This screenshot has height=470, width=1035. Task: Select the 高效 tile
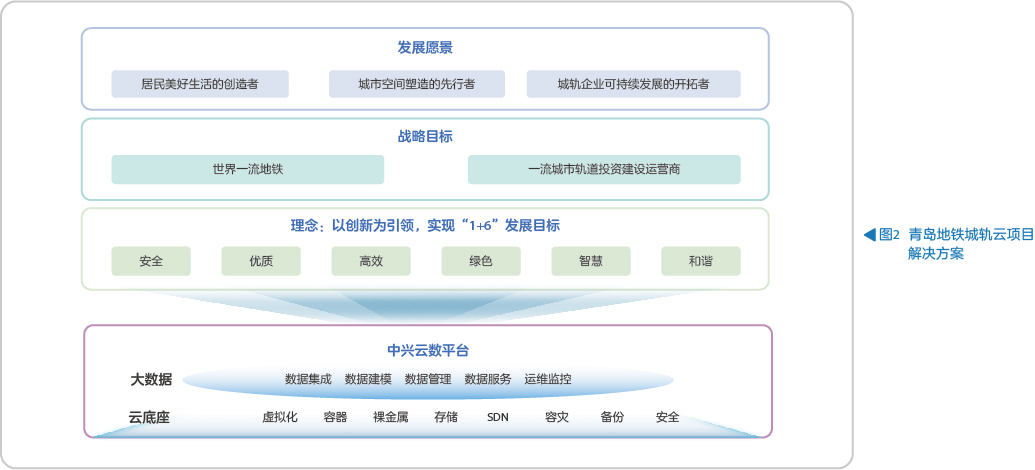371,261
